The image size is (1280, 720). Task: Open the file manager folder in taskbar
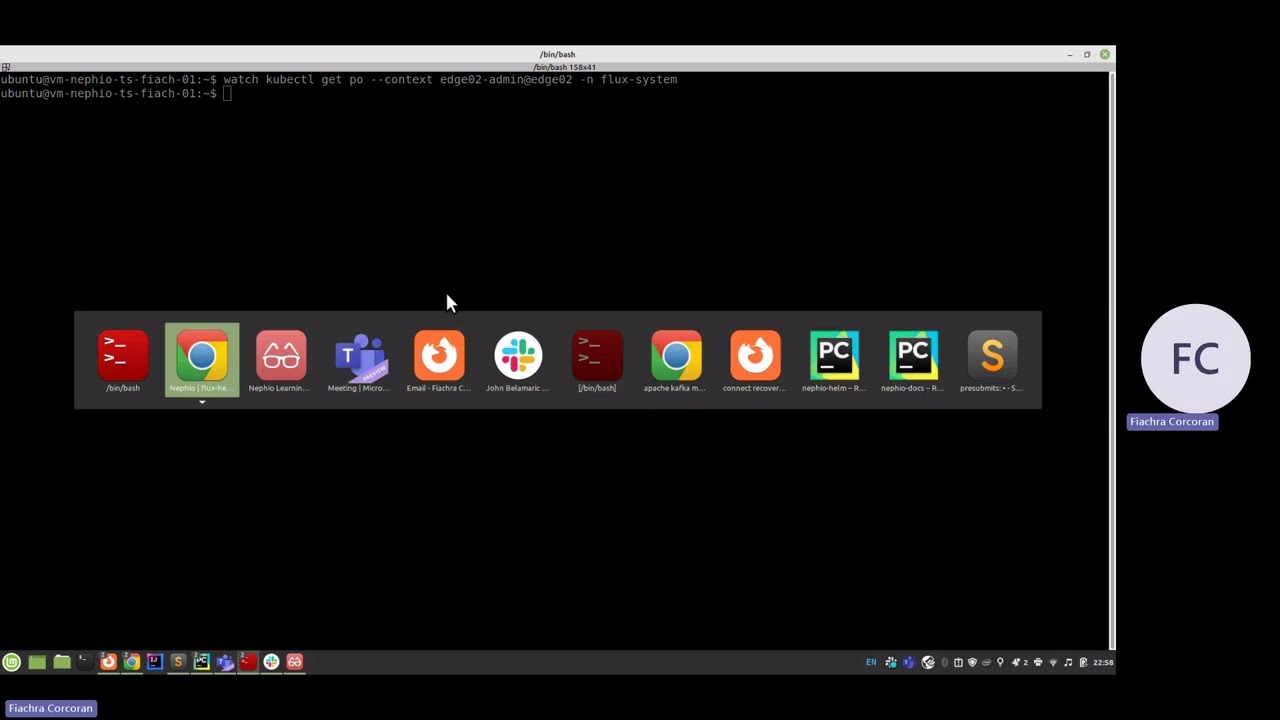tap(62, 662)
